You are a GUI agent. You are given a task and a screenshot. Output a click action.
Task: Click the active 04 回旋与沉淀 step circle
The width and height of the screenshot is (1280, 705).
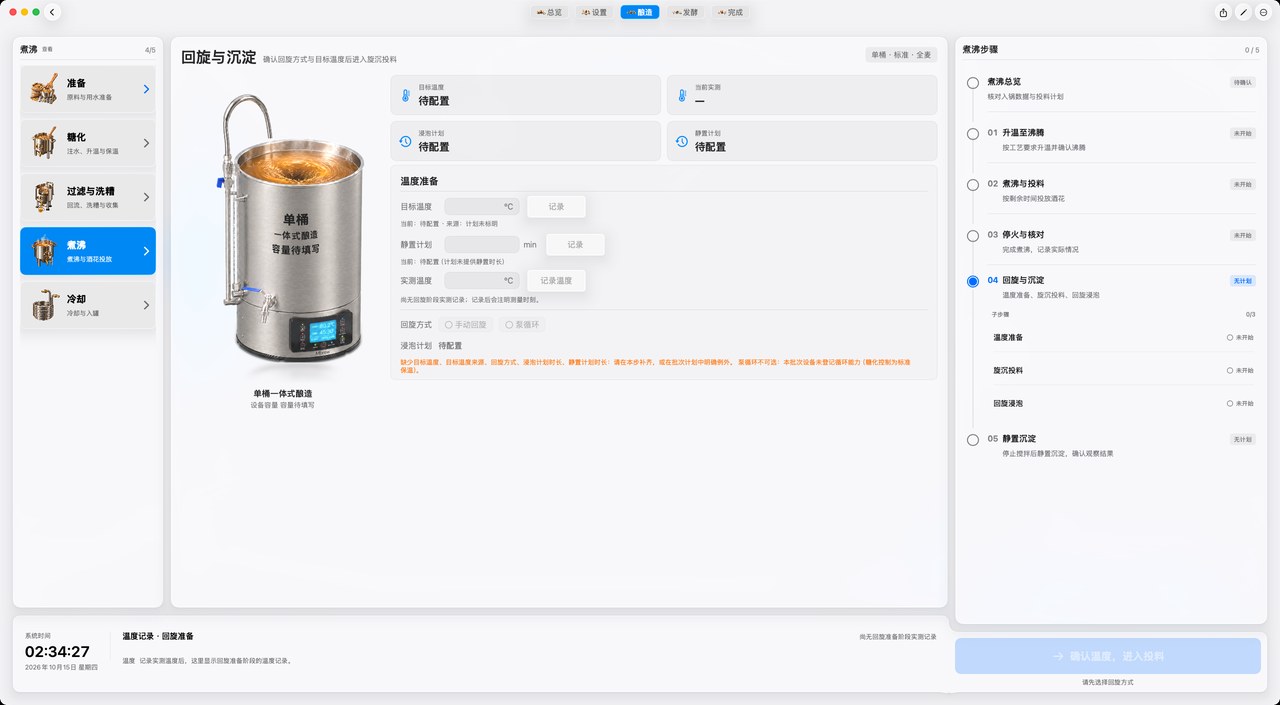(973, 281)
